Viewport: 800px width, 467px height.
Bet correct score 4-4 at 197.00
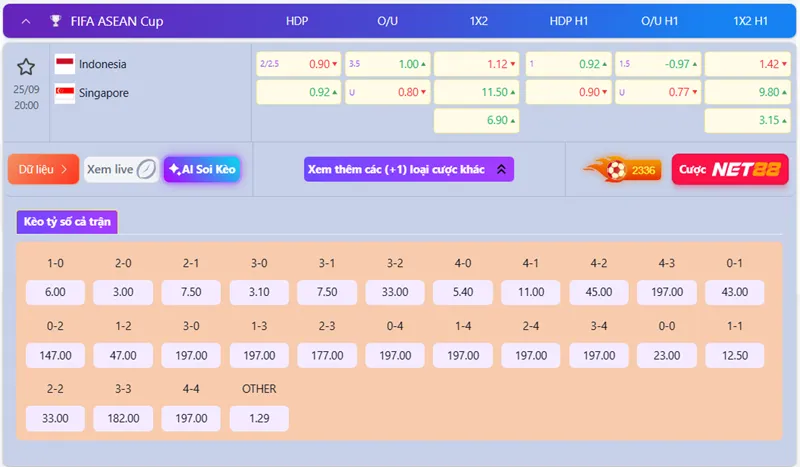coord(191,419)
